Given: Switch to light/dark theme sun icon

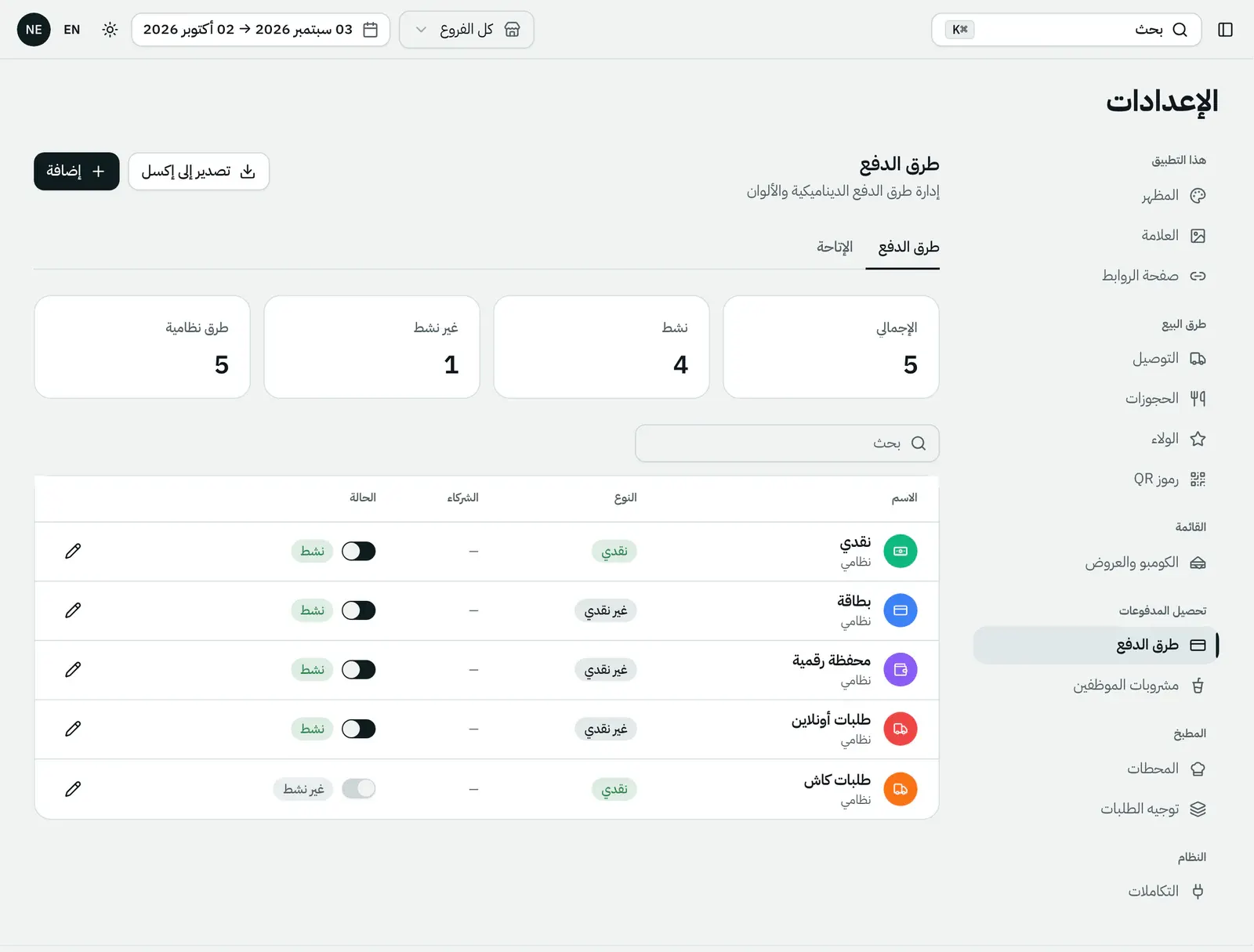Looking at the screenshot, I should tap(110, 30).
